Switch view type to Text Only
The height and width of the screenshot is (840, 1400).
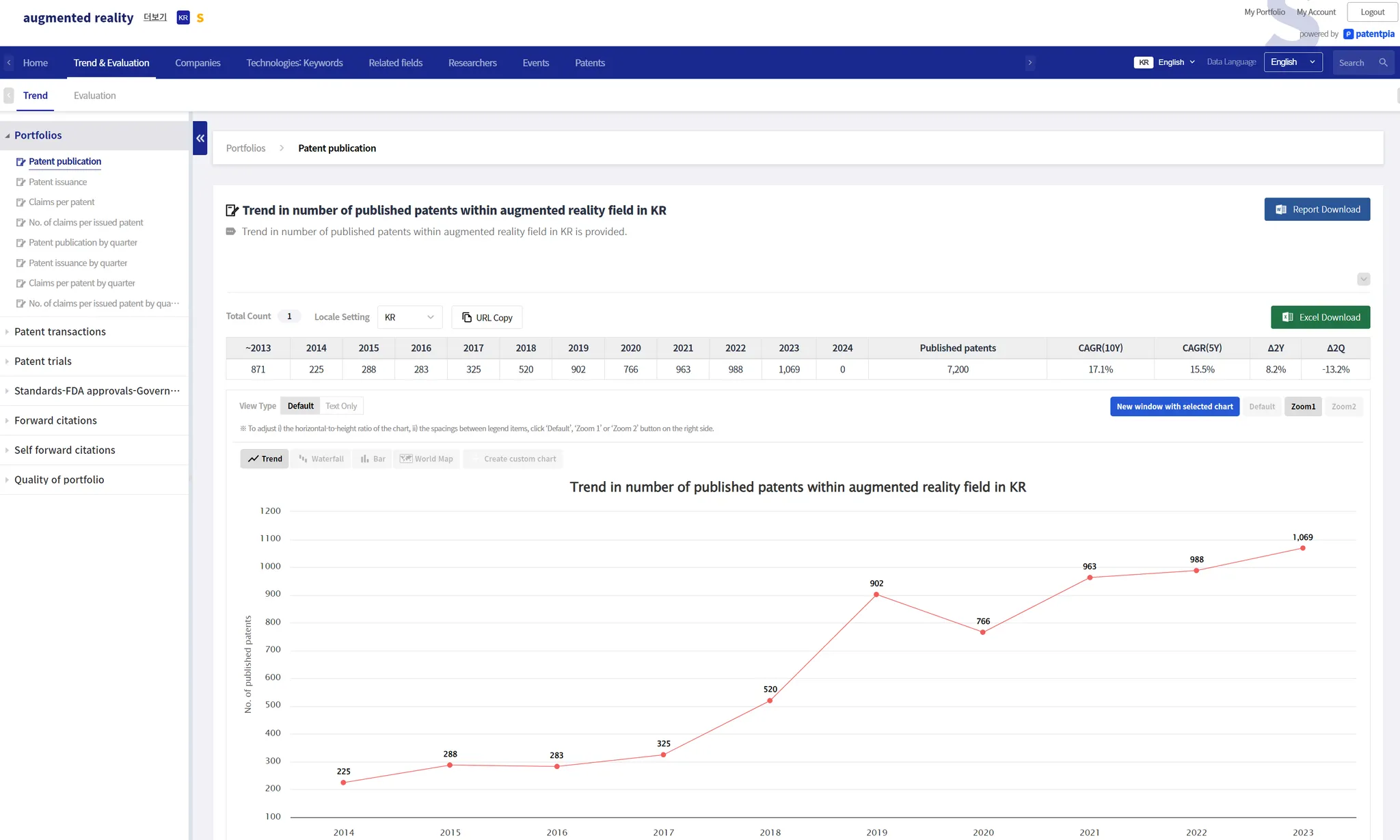[x=341, y=406]
